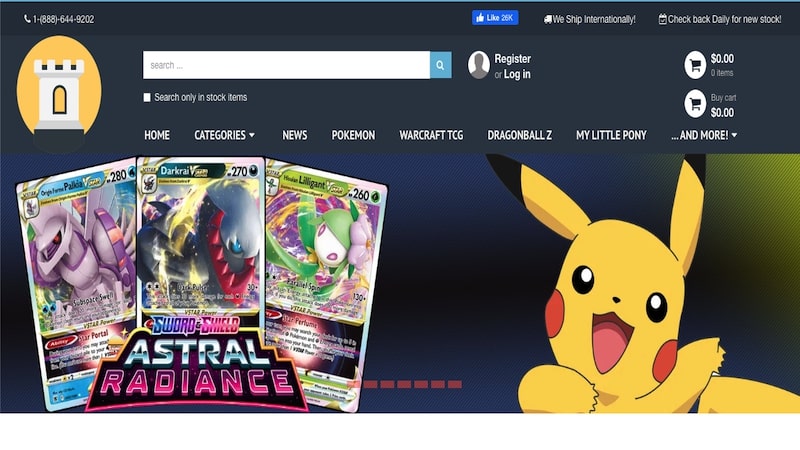Click the $0.00 amount under Buy cart

click(x=722, y=113)
